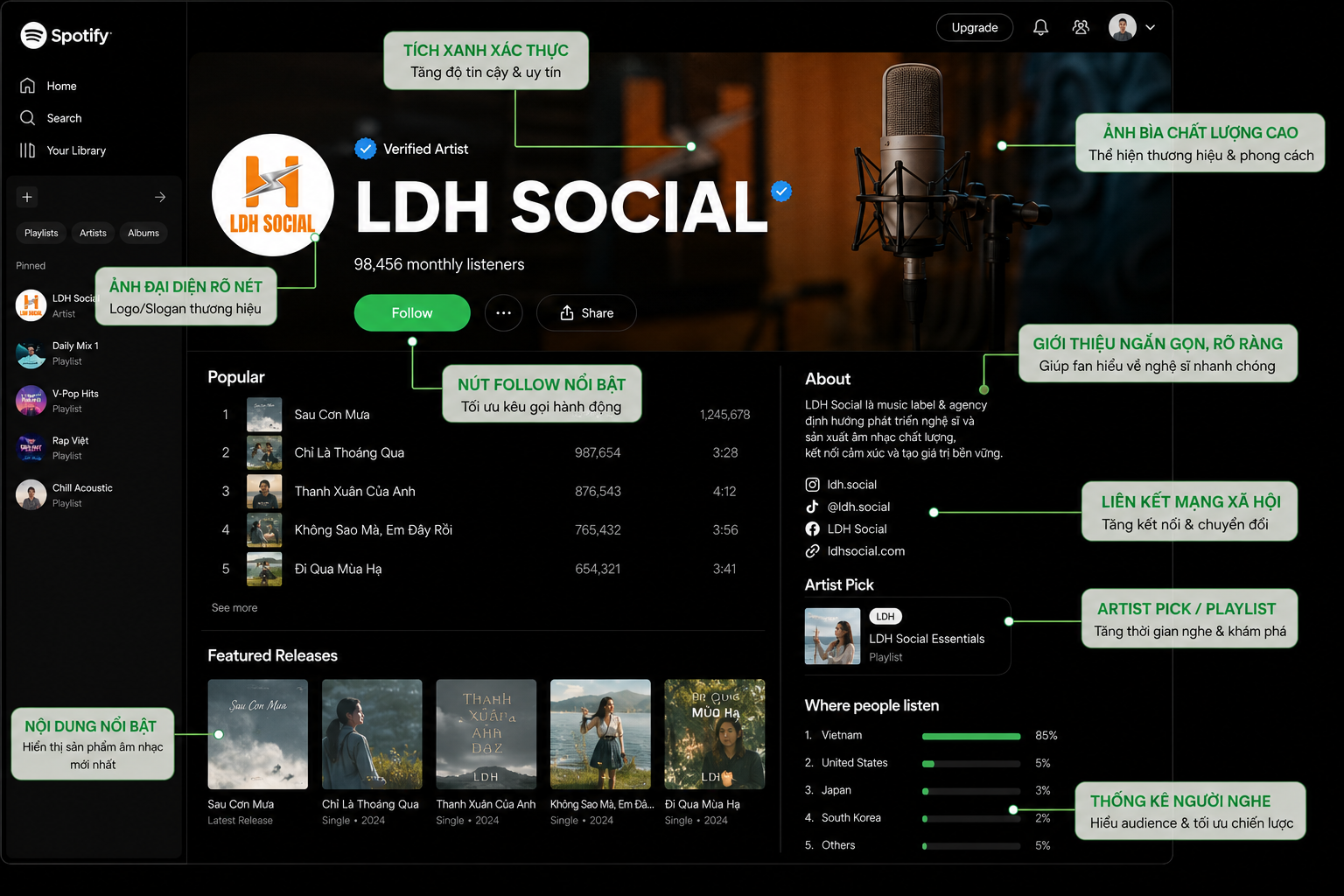Viewport: 1344px width, 896px height.
Task: Expand the Popular list with See more
Action: [x=234, y=608]
